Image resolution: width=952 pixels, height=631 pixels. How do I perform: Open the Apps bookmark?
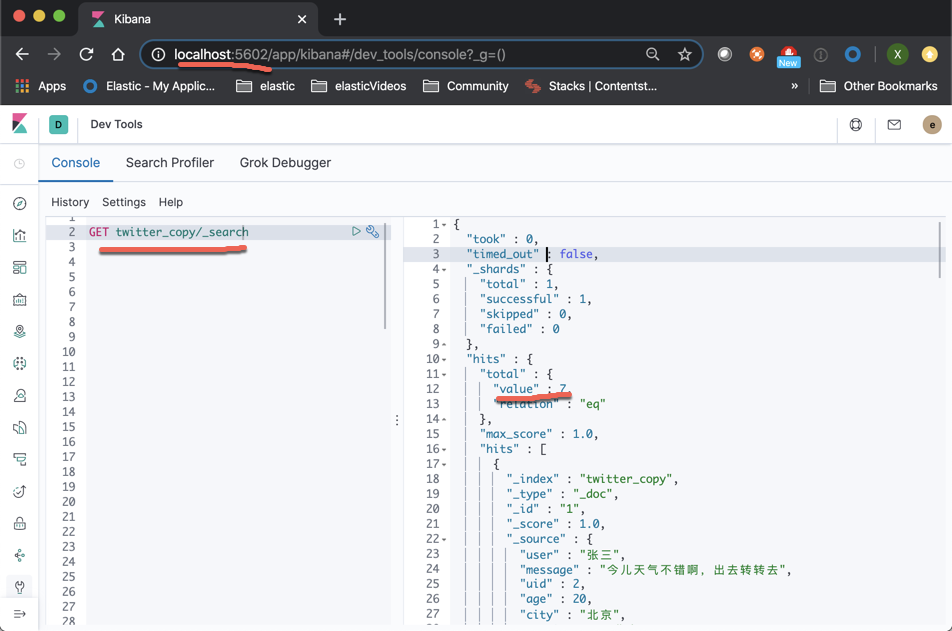tap(40, 86)
